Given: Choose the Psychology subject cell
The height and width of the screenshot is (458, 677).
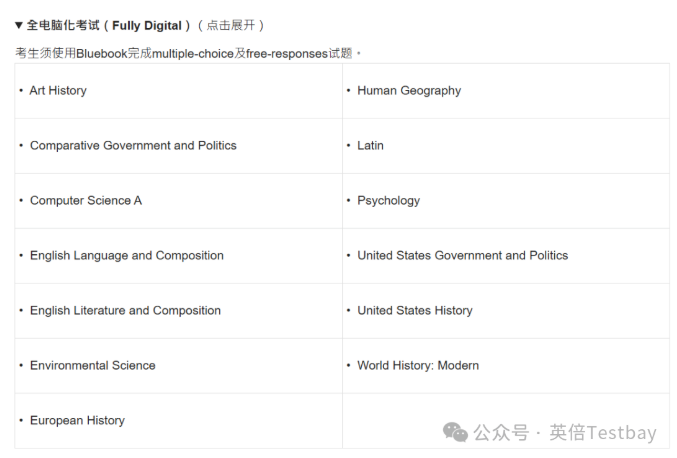Looking at the screenshot, I should tap(388, 201).
